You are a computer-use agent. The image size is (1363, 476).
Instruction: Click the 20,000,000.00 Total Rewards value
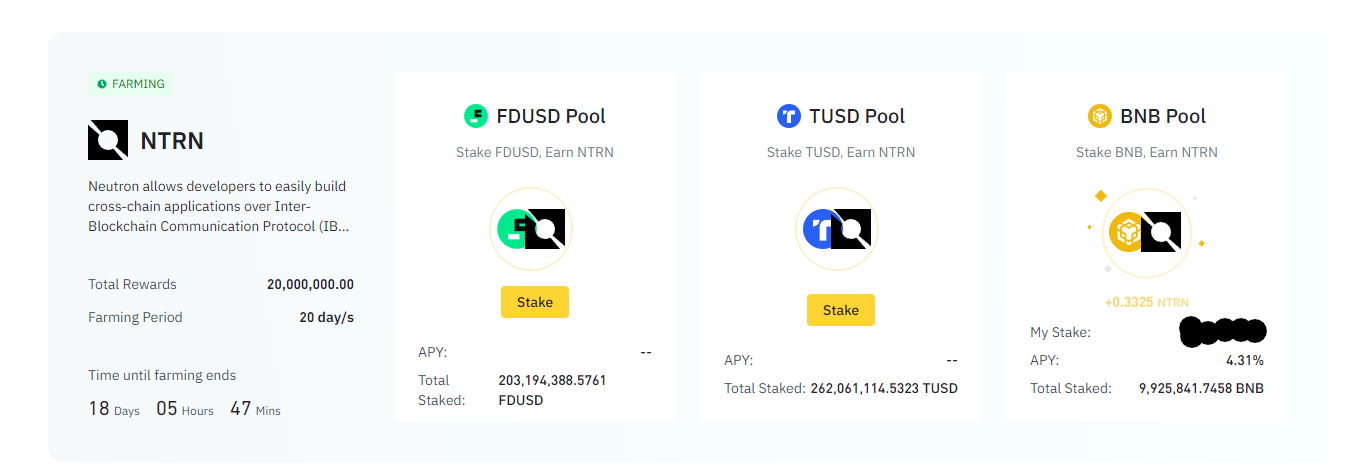[x=310, y=284]
